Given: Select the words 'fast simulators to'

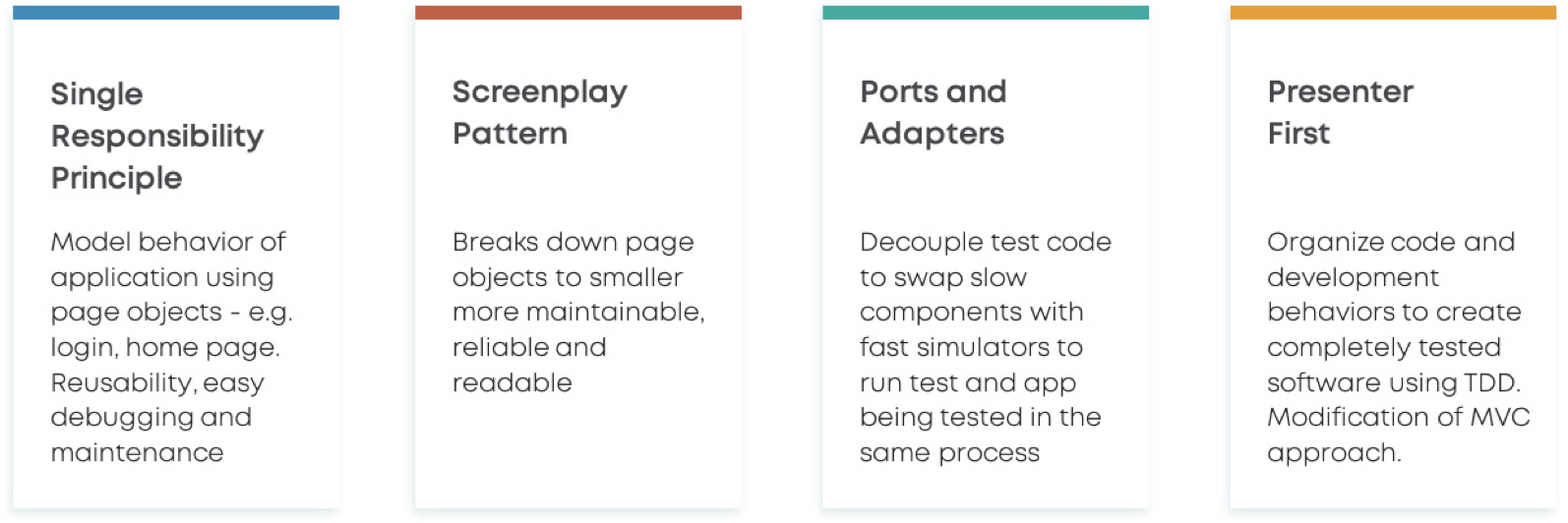Looking at the screenshot, I should 971,347.
